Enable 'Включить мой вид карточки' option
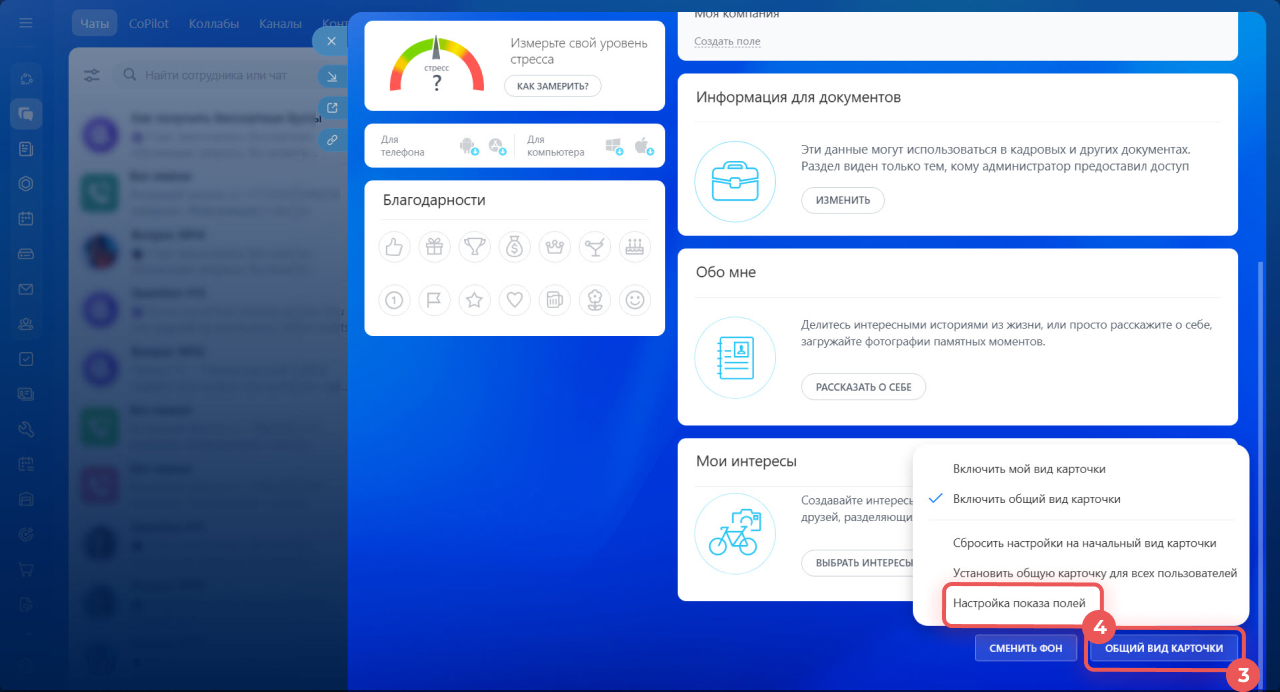 coord(1029,469)
